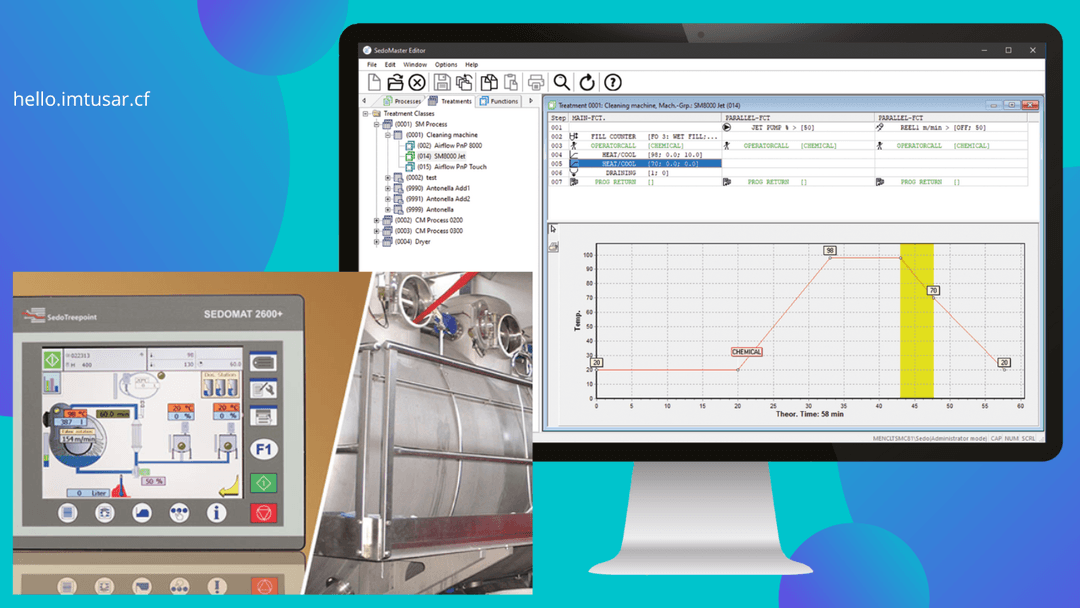Expand the (0002) test node

388,178
